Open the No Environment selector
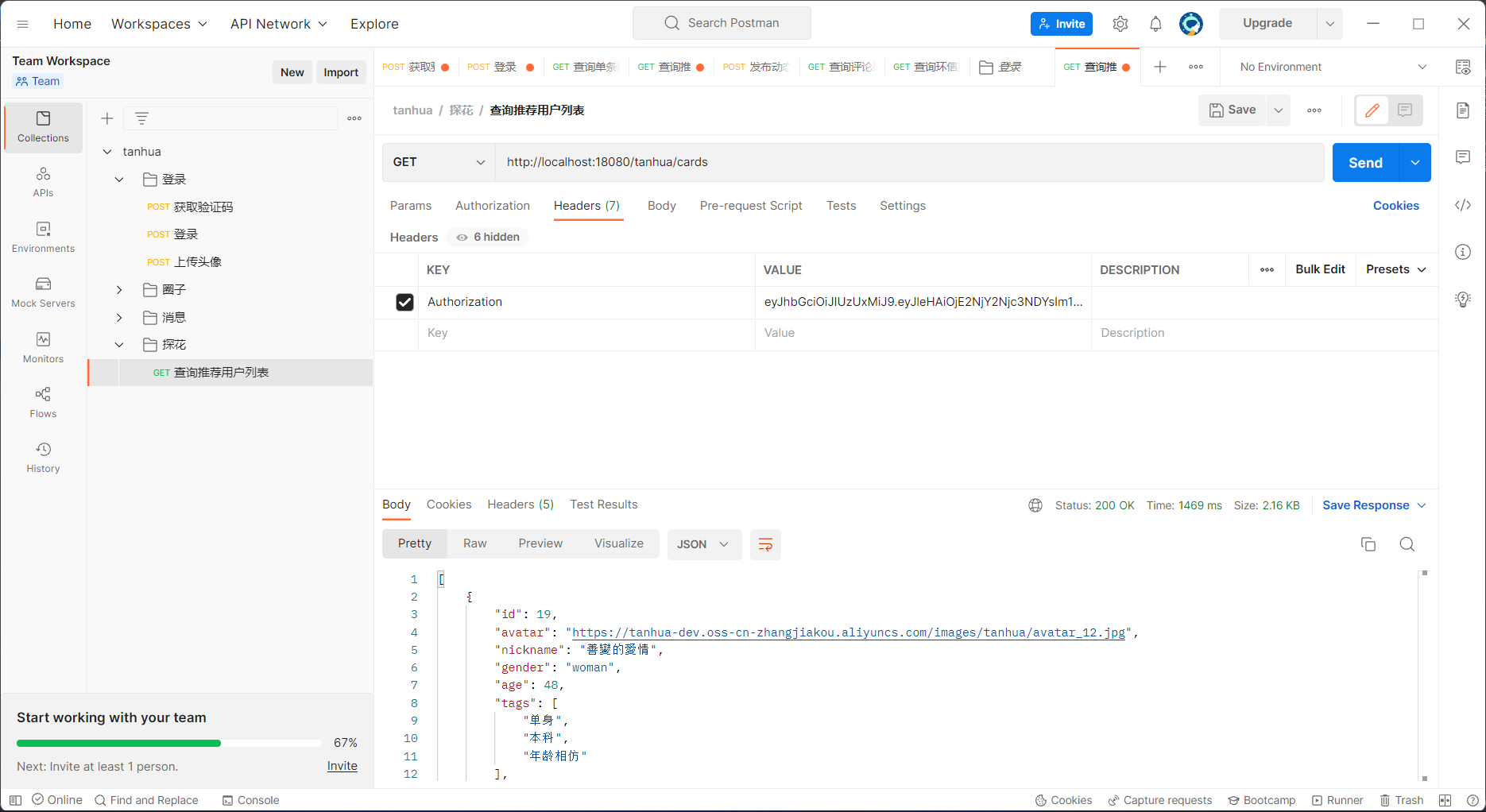Image resolution: width=1486 pixels, height=812 pixels. point(1333,67)
